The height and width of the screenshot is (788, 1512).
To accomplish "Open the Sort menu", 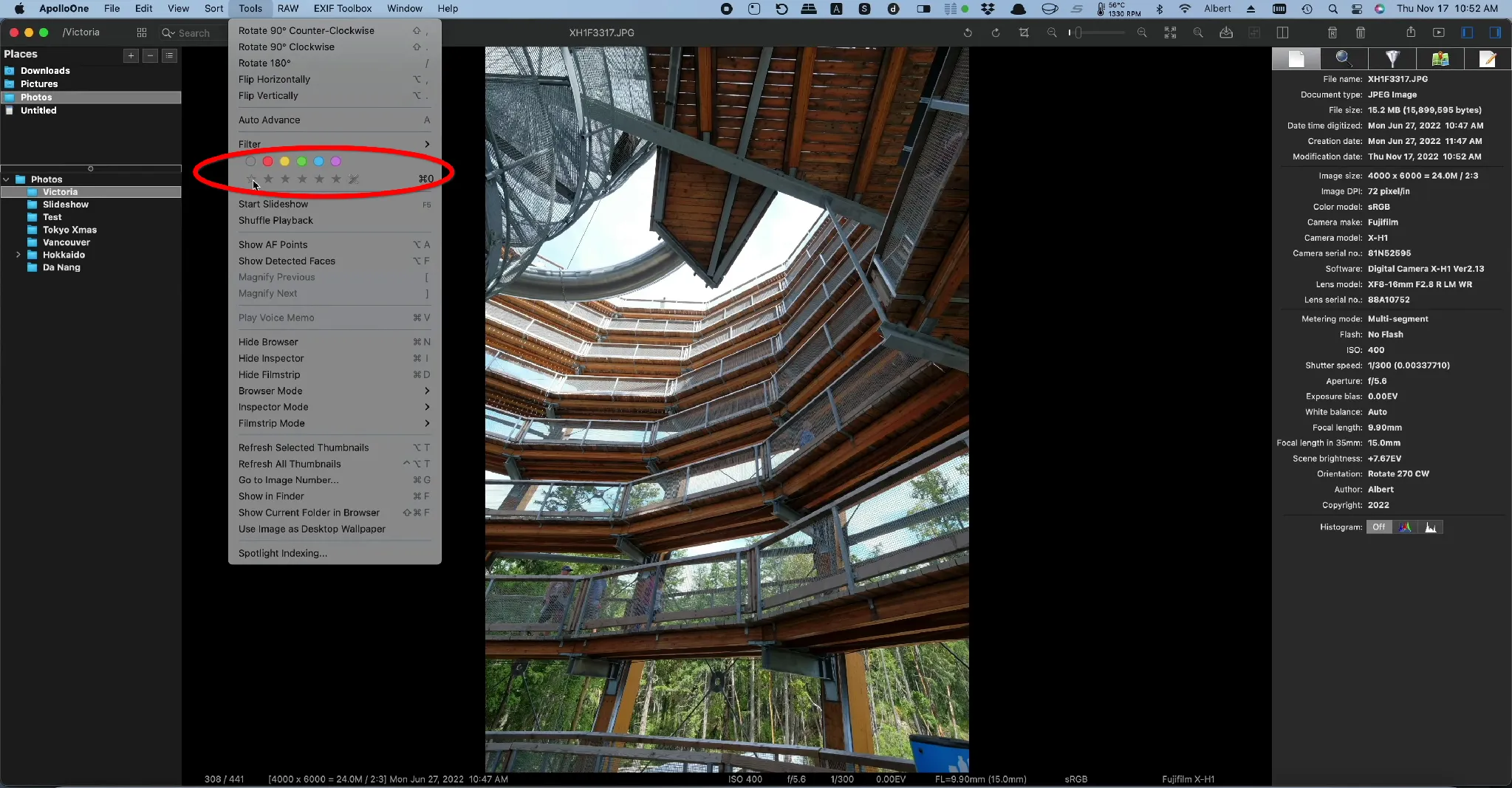I will [x=213, y=9].
